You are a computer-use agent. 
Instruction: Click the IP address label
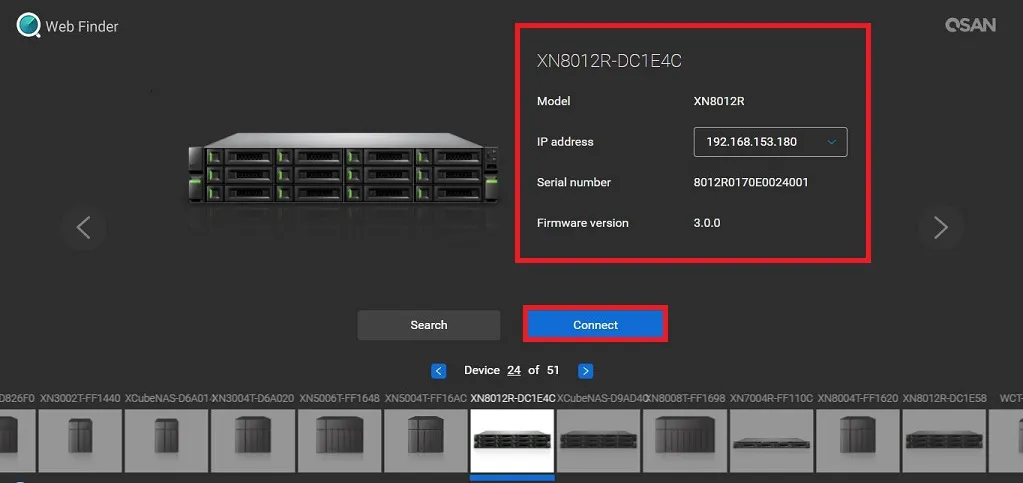tap(565, 142)
